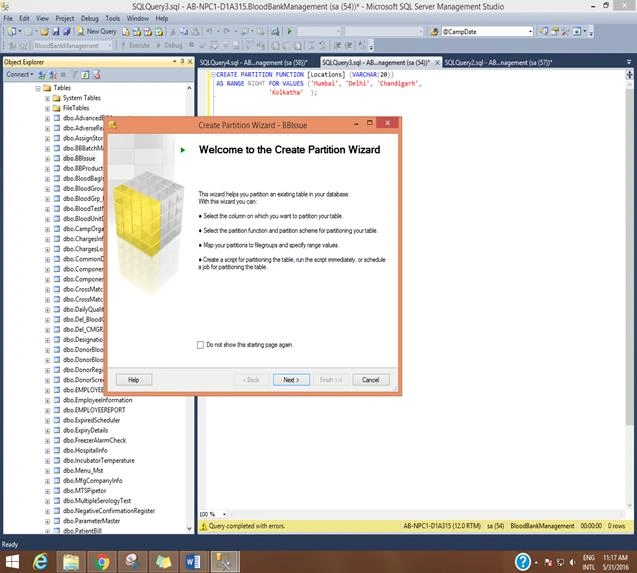This screenshot has width=637, height=573.
Task: Click the Activity Monitor icon in standard toolbar
Action: [x=275, y=31]
